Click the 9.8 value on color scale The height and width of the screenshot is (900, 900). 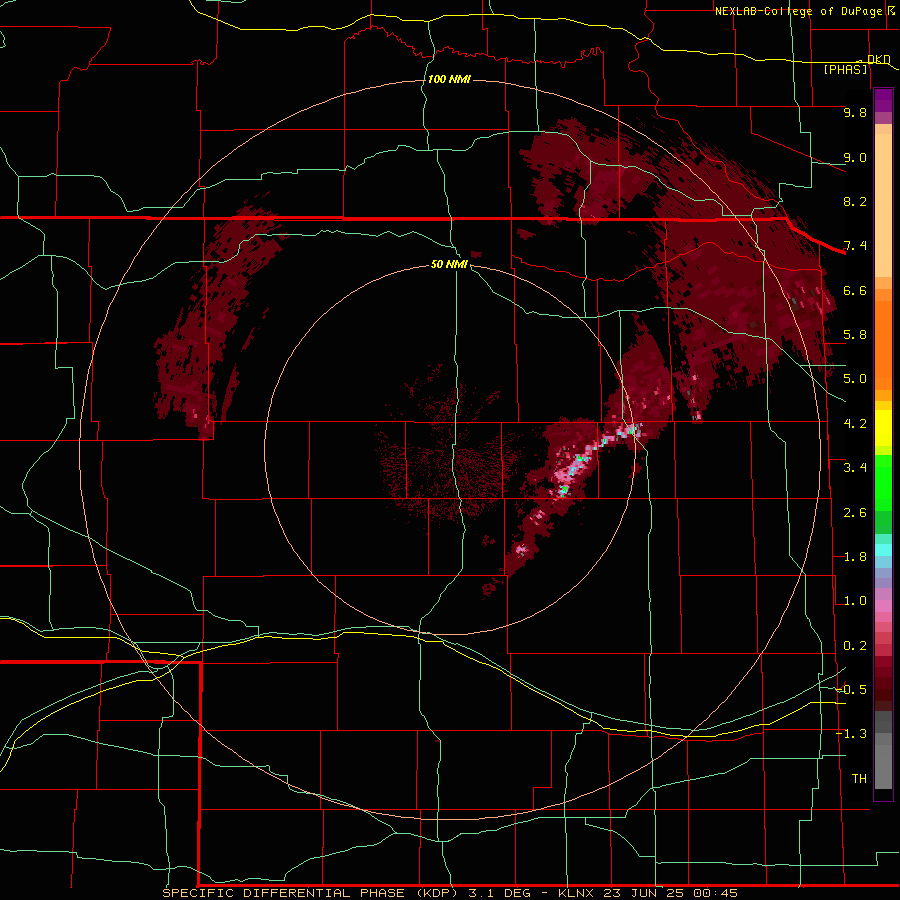tap(855, 112)
